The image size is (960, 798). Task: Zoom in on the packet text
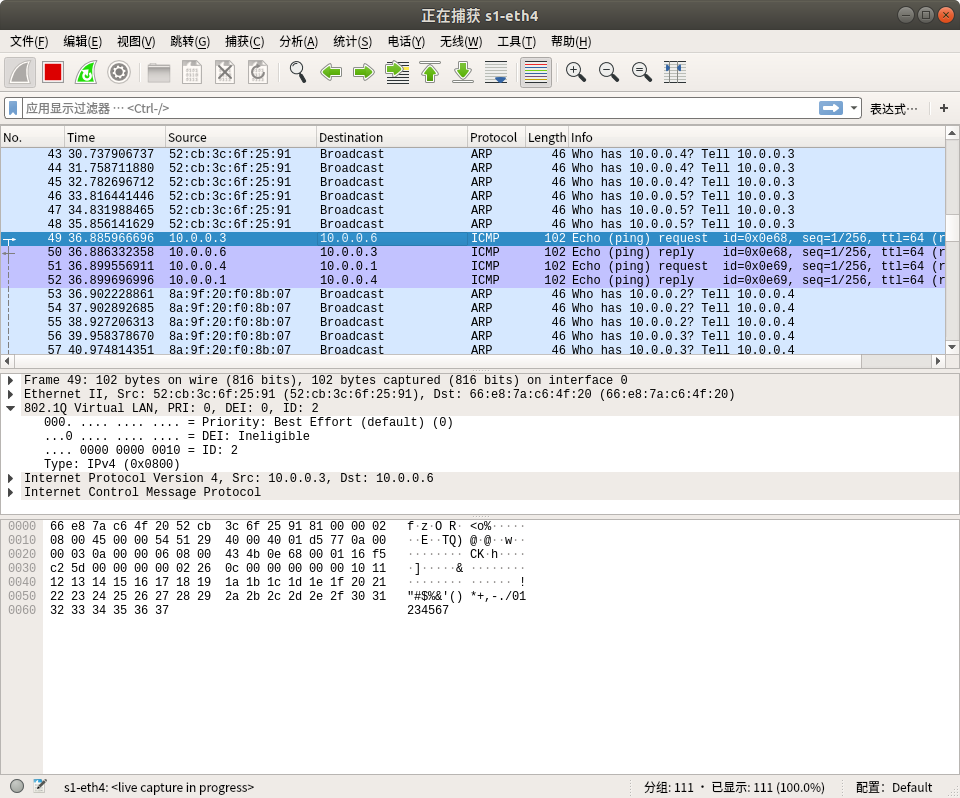[x=576, y=72]
